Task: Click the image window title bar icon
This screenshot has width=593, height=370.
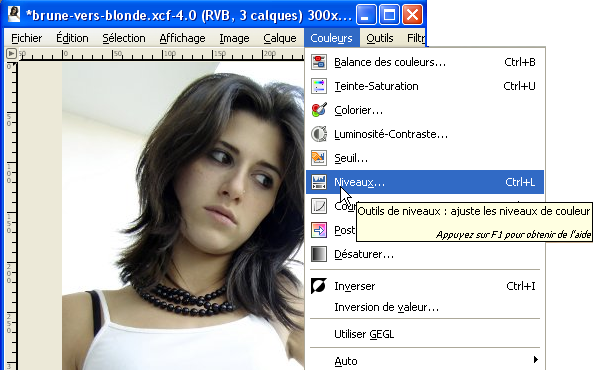Action: coord(14,15)
